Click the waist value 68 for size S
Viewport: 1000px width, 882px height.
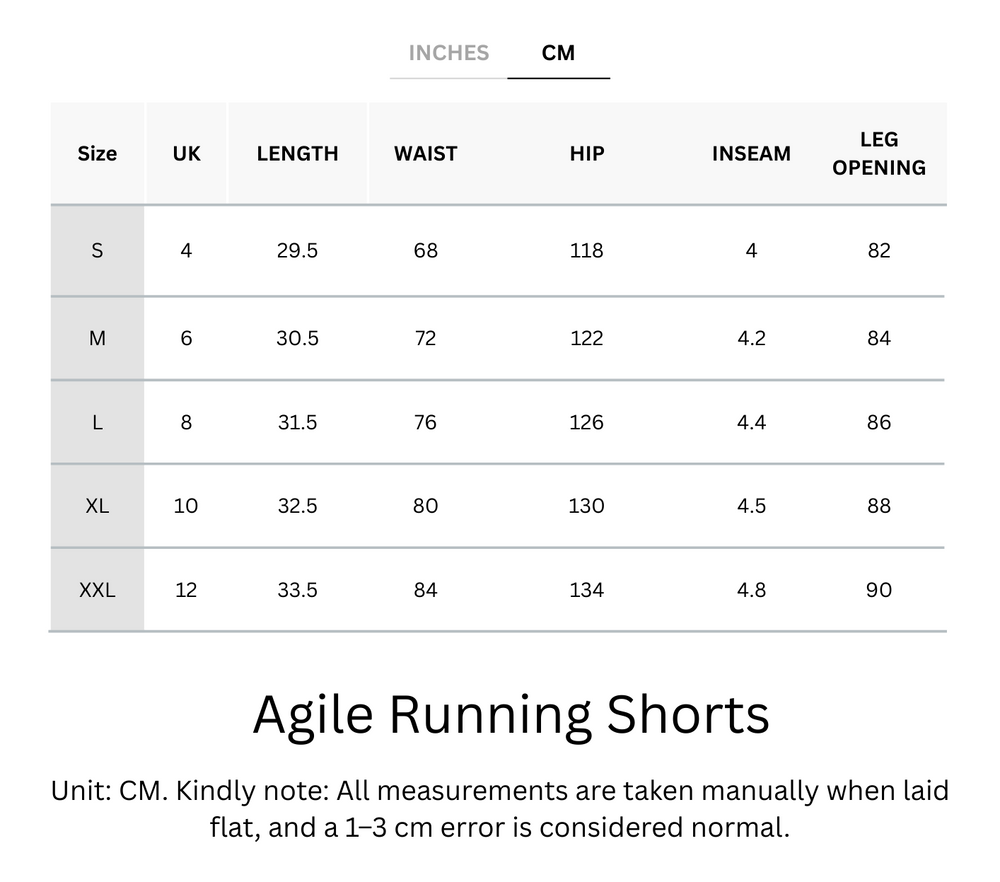(425, 251)
